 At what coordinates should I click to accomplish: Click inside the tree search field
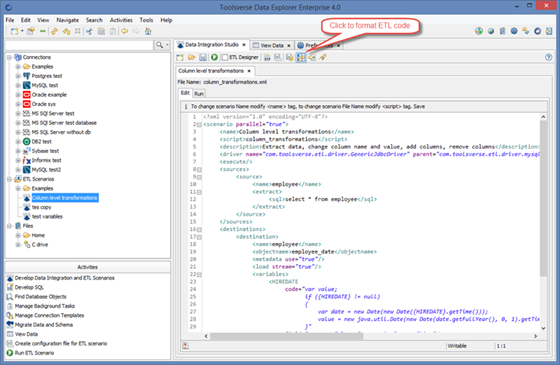[79, 45]
